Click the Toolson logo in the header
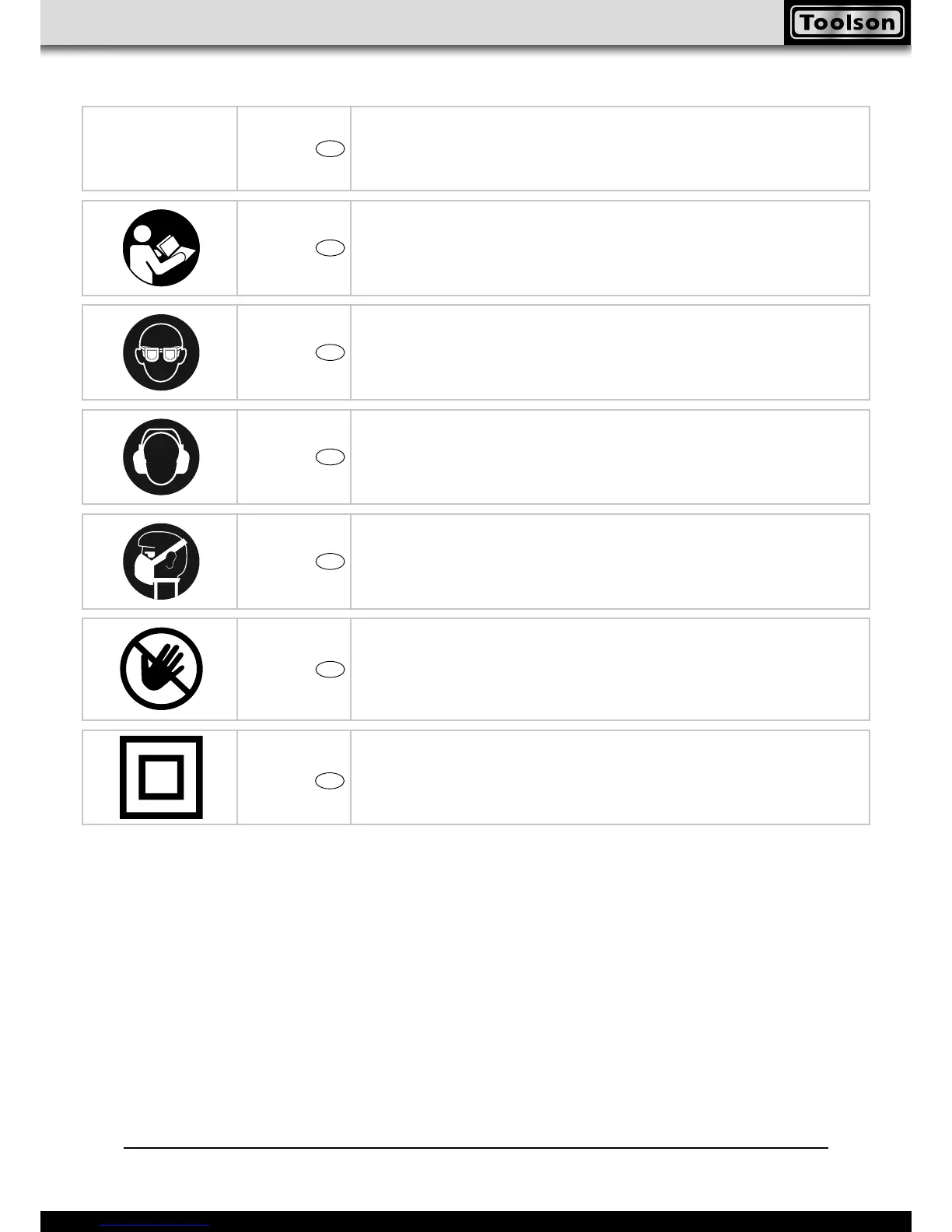This screenshot has width=952, height=1232. (847, 23)
